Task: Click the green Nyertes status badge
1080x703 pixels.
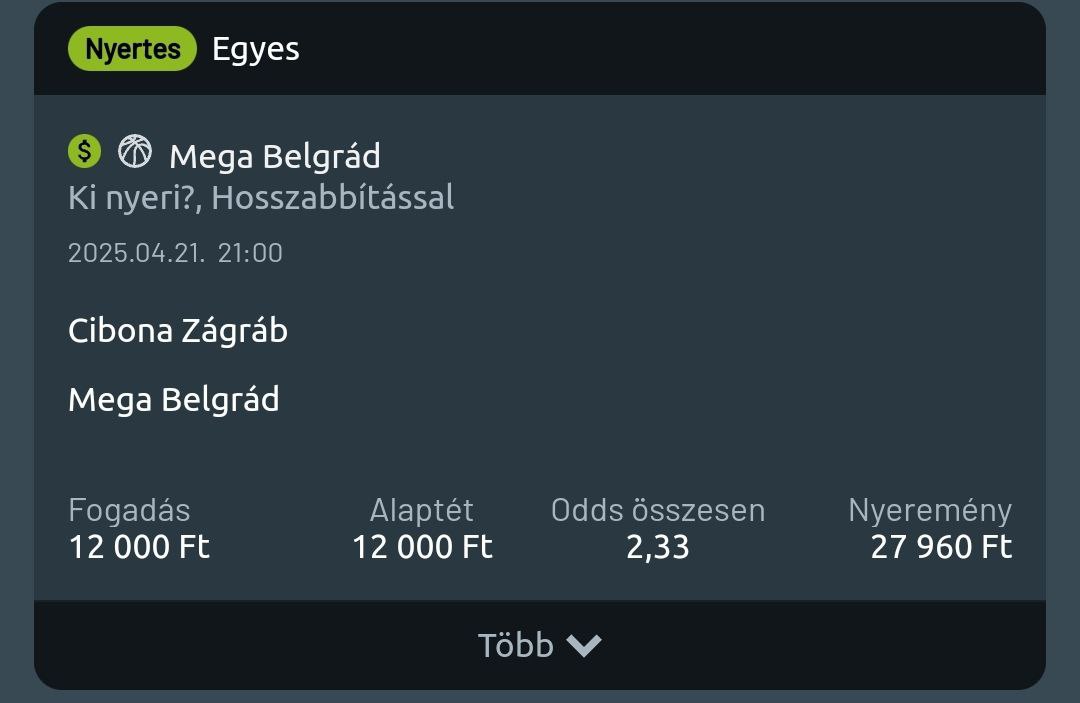Action: click(x=132, y=49)
